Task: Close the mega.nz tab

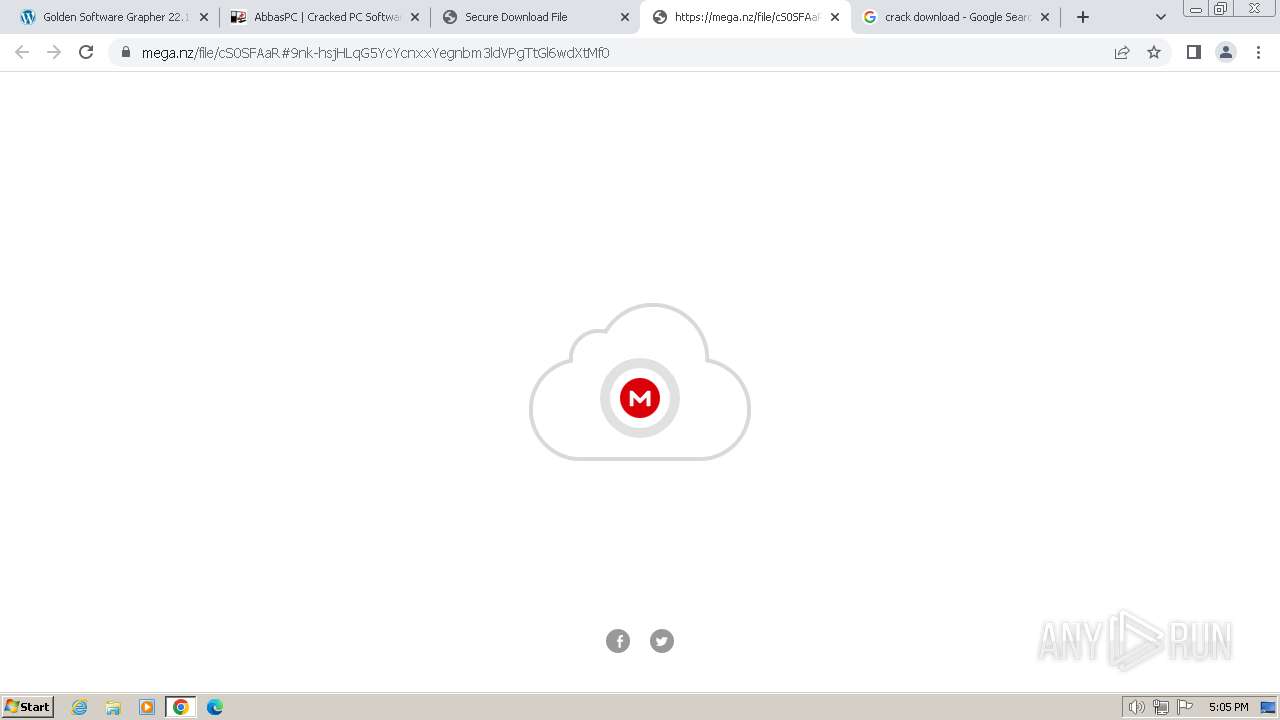Action: [x=835, y=17]
